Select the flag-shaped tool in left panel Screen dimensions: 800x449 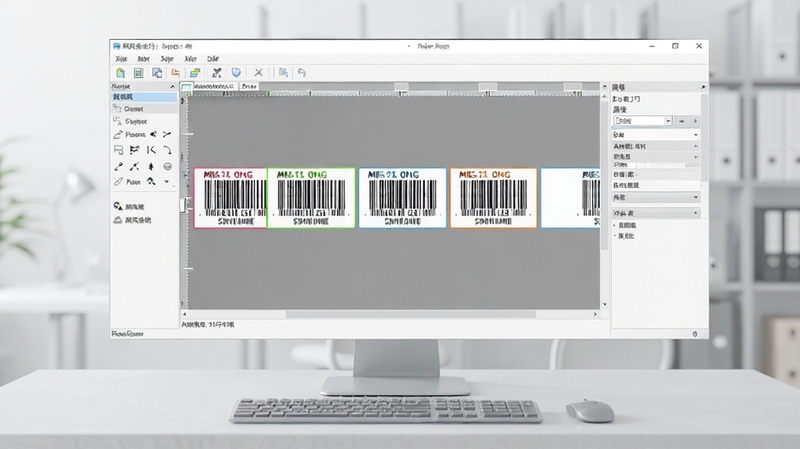tap(135, 150)
